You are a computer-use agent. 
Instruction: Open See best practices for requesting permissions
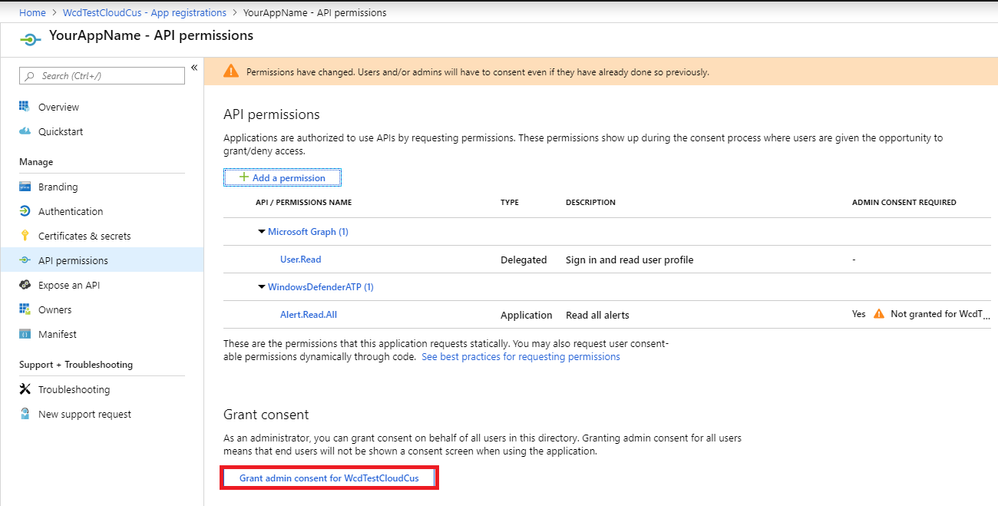(521, 357)
